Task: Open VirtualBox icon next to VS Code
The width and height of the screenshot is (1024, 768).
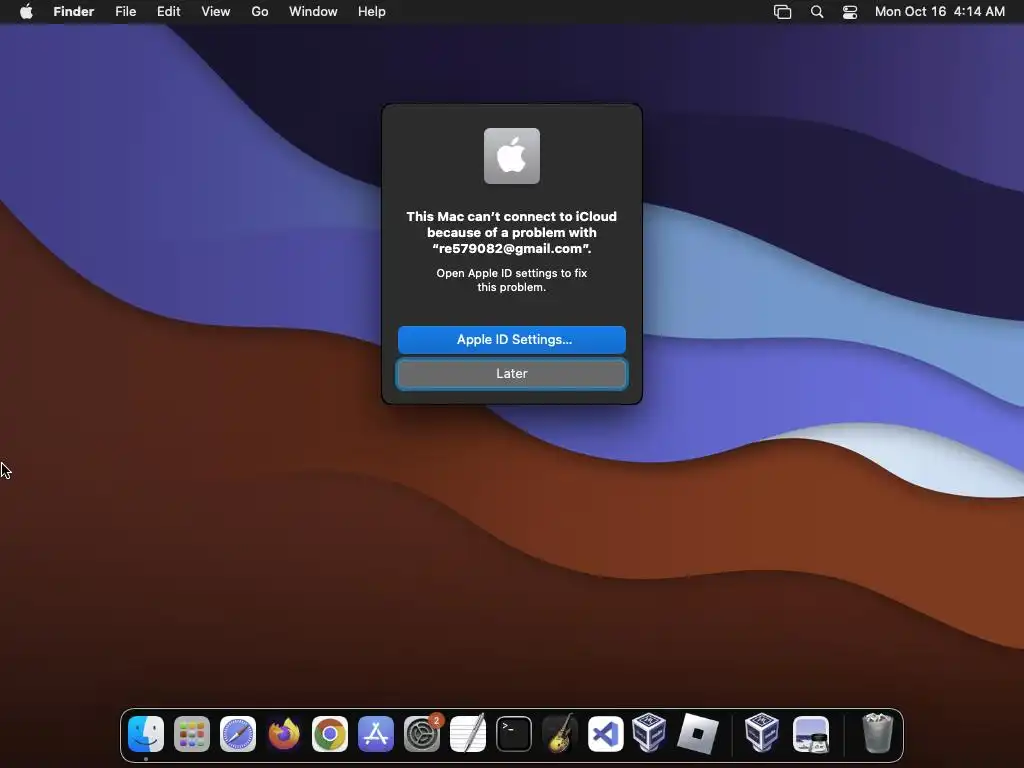Action: (649, 733)
